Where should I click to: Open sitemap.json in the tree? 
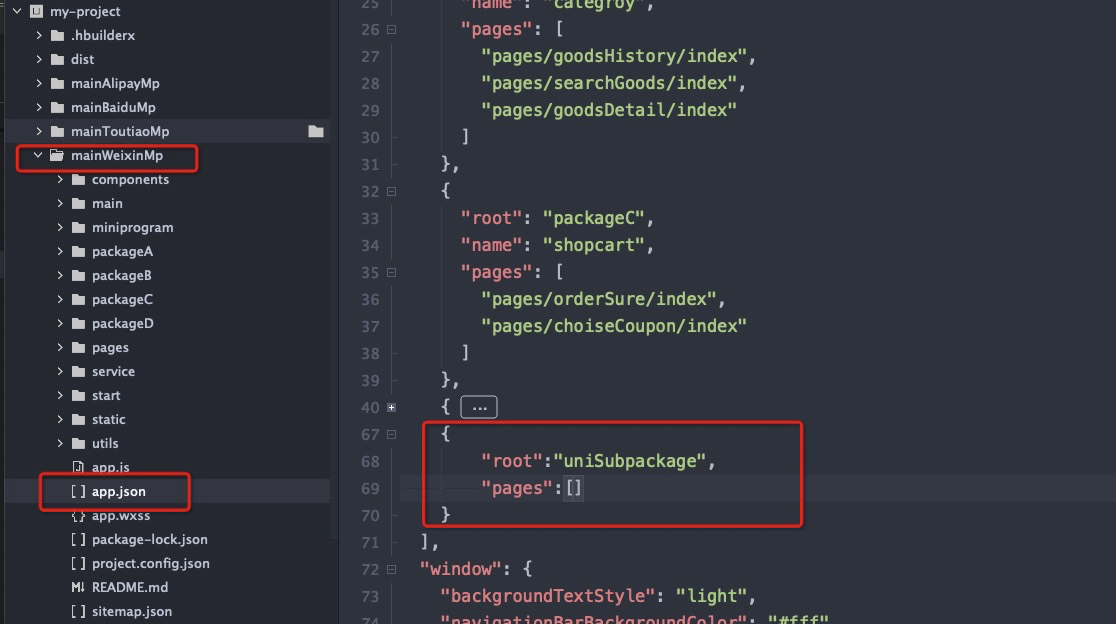click(132, 611)
